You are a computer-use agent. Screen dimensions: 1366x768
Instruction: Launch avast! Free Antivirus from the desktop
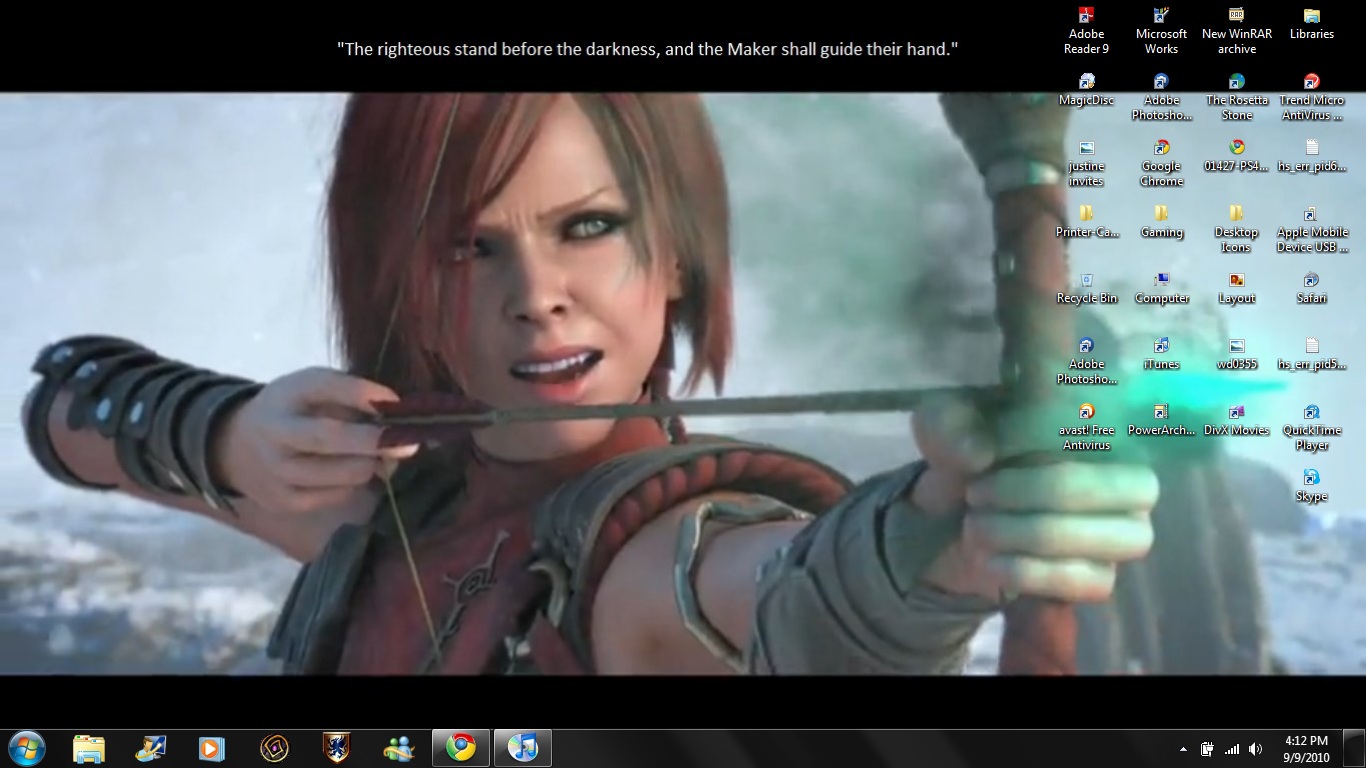point(1086,426)
